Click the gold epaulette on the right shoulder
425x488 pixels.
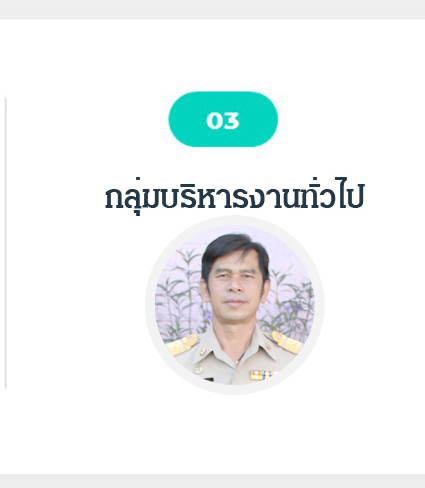[x=287, y=342]
